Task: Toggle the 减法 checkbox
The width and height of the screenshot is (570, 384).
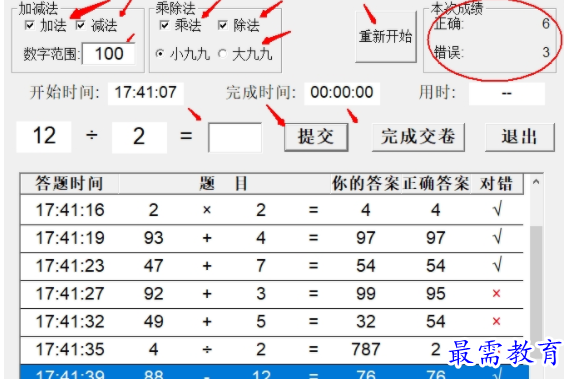Action: click(x=80, y=25)
